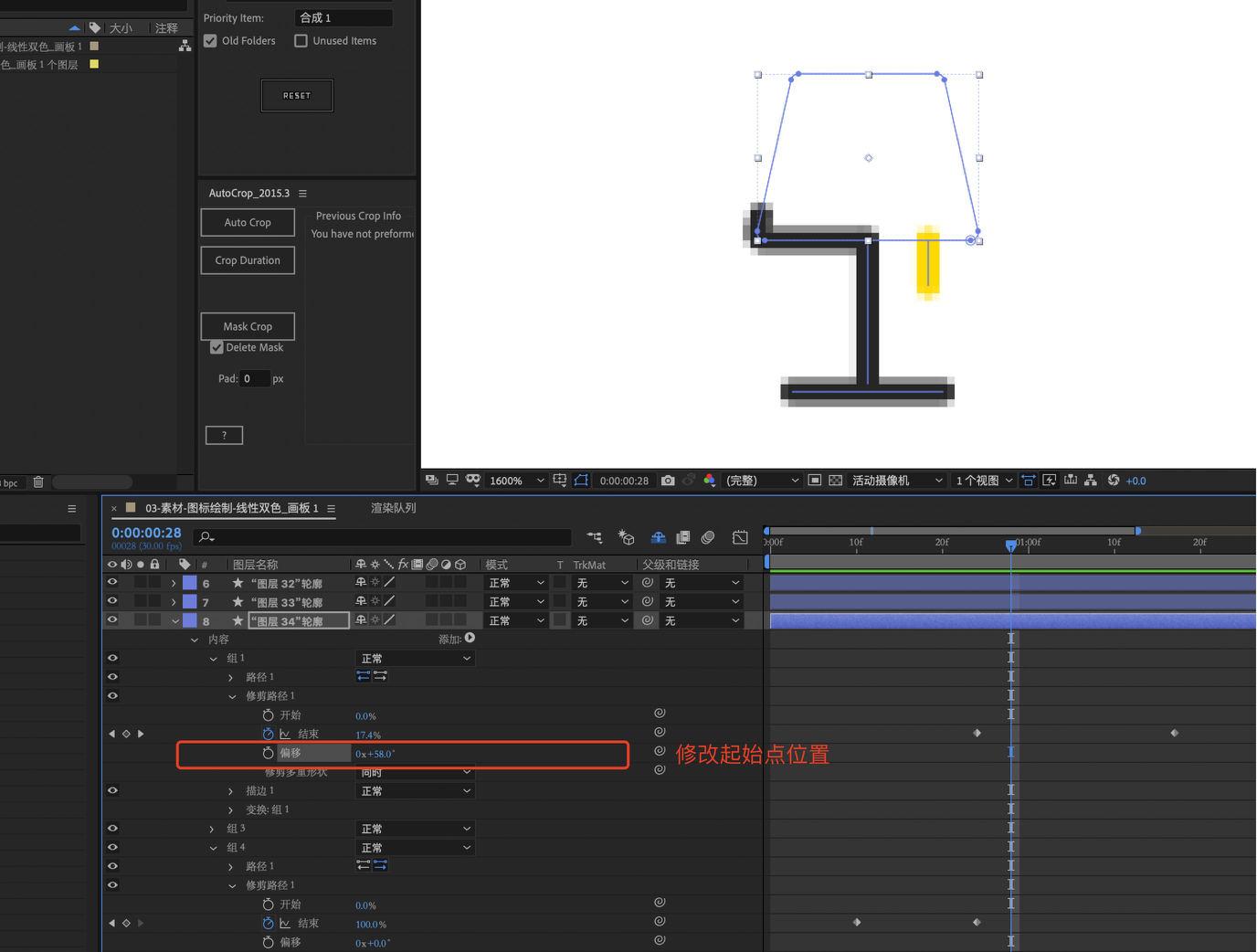Toggle the shy layers hide icon

[x=658, y=537]
